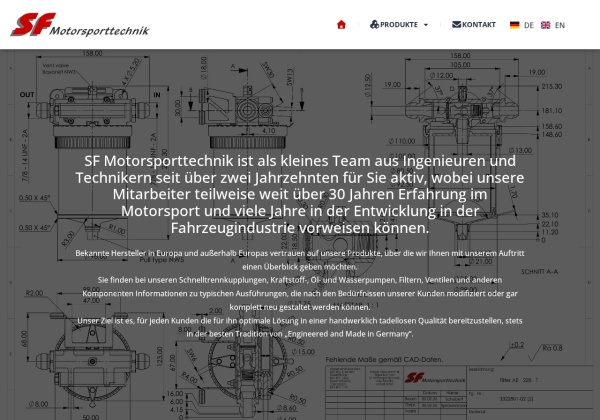600x420 pixels.
Task: Click the UK flag icon
Action: click(x=545, y=25)
